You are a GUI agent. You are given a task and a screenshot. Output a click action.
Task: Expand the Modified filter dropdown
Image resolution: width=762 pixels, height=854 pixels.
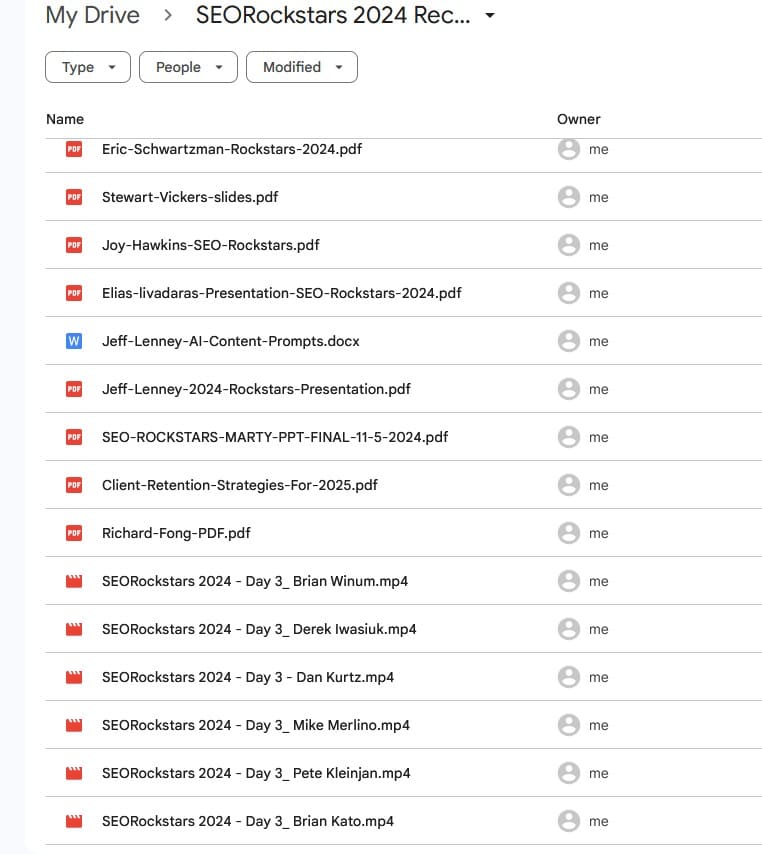[x=301, y=67]
